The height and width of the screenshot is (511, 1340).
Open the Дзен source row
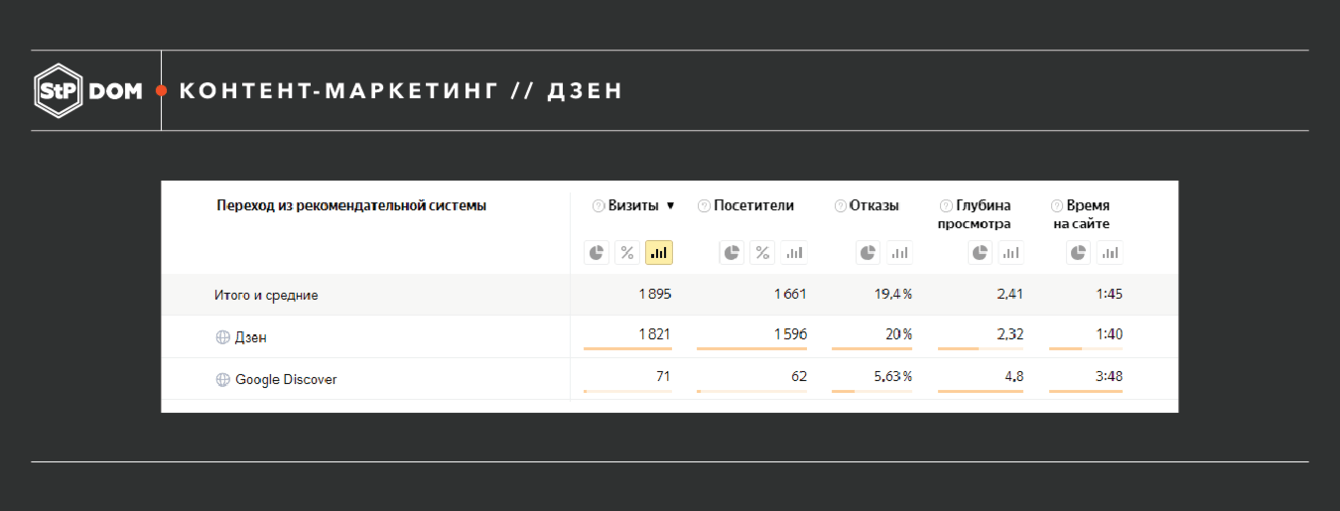coord(251,338)
